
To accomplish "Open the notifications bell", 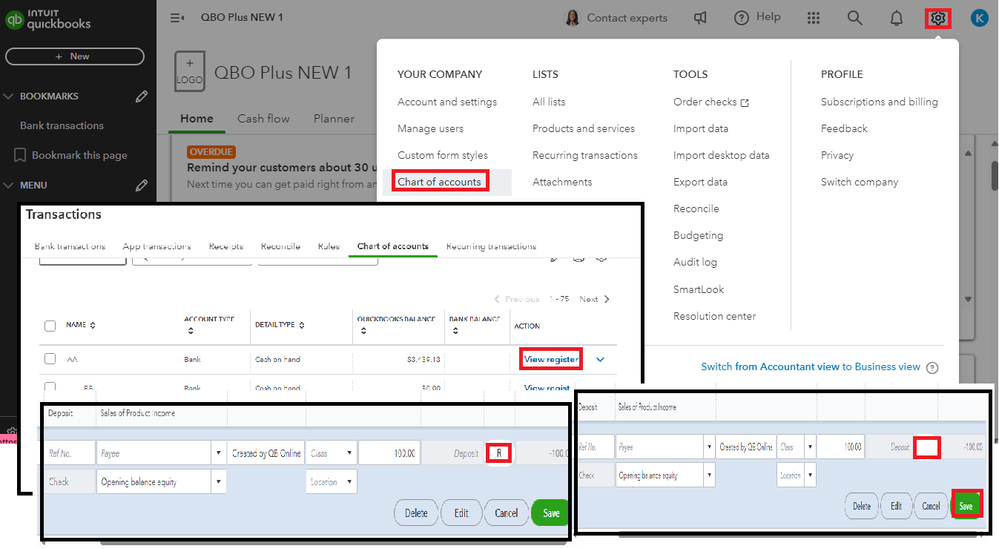I will (896, 18).
